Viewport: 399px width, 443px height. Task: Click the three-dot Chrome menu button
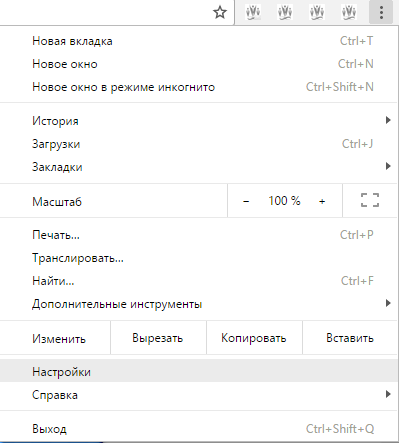(x=381, y=13)
